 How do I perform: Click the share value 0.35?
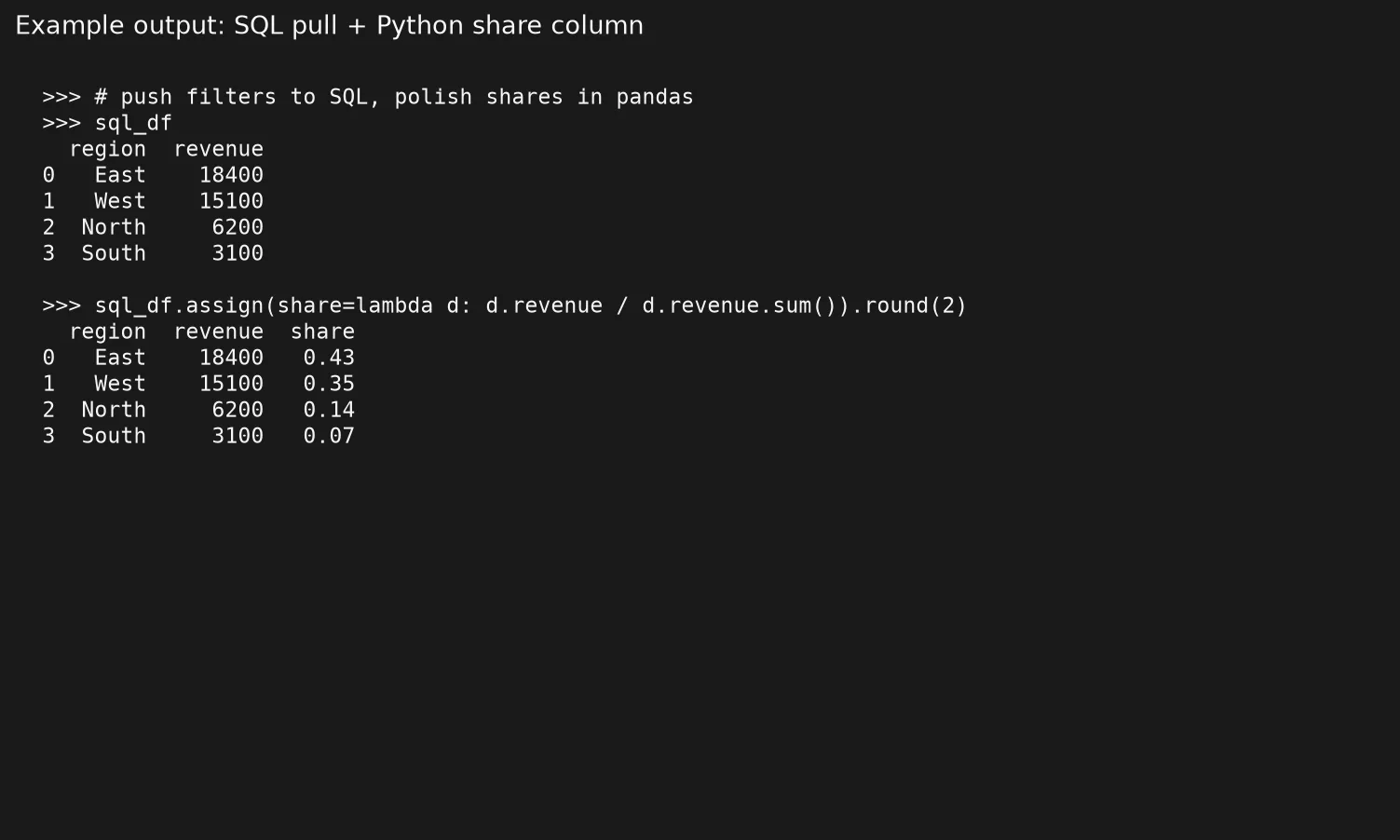tap(330, 384)
